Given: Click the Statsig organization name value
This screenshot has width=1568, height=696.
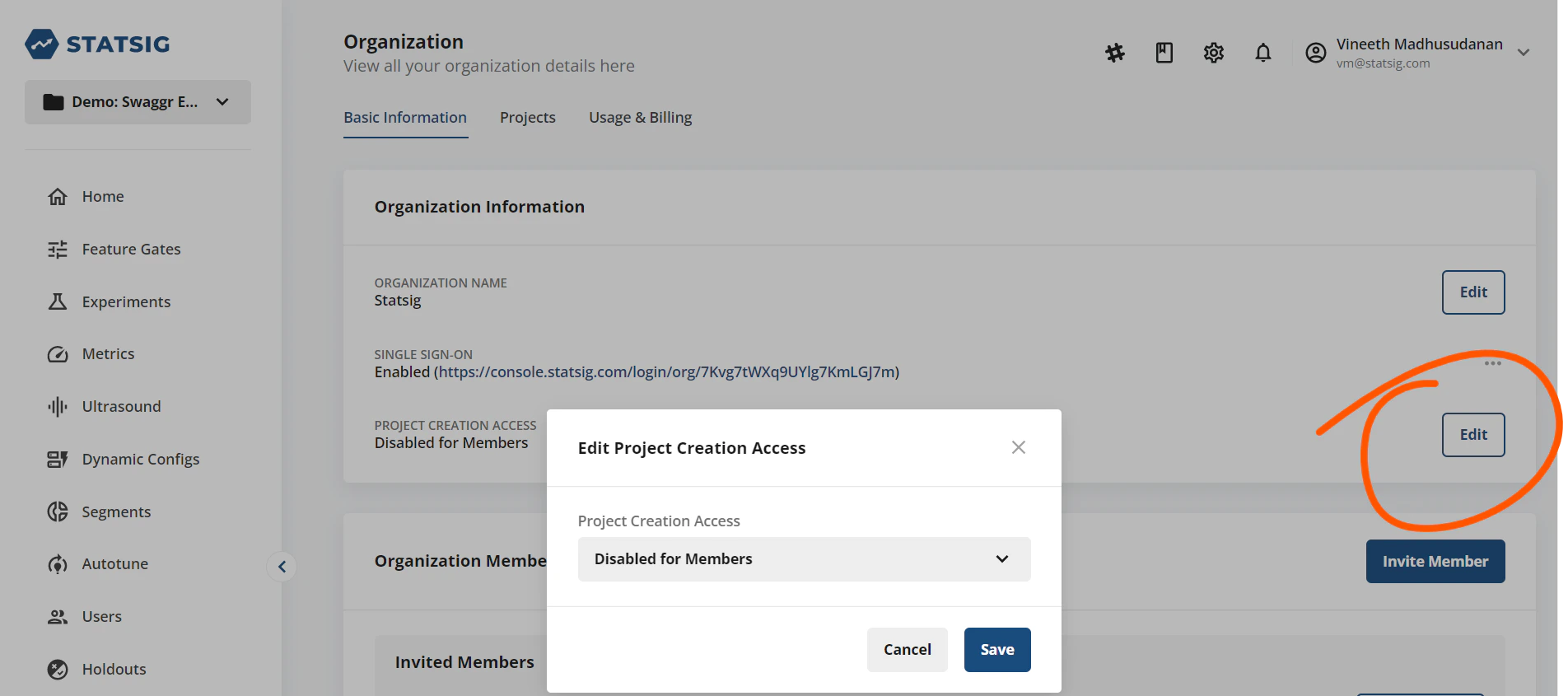Looking at the screenshot, I should tap(398, 301).
